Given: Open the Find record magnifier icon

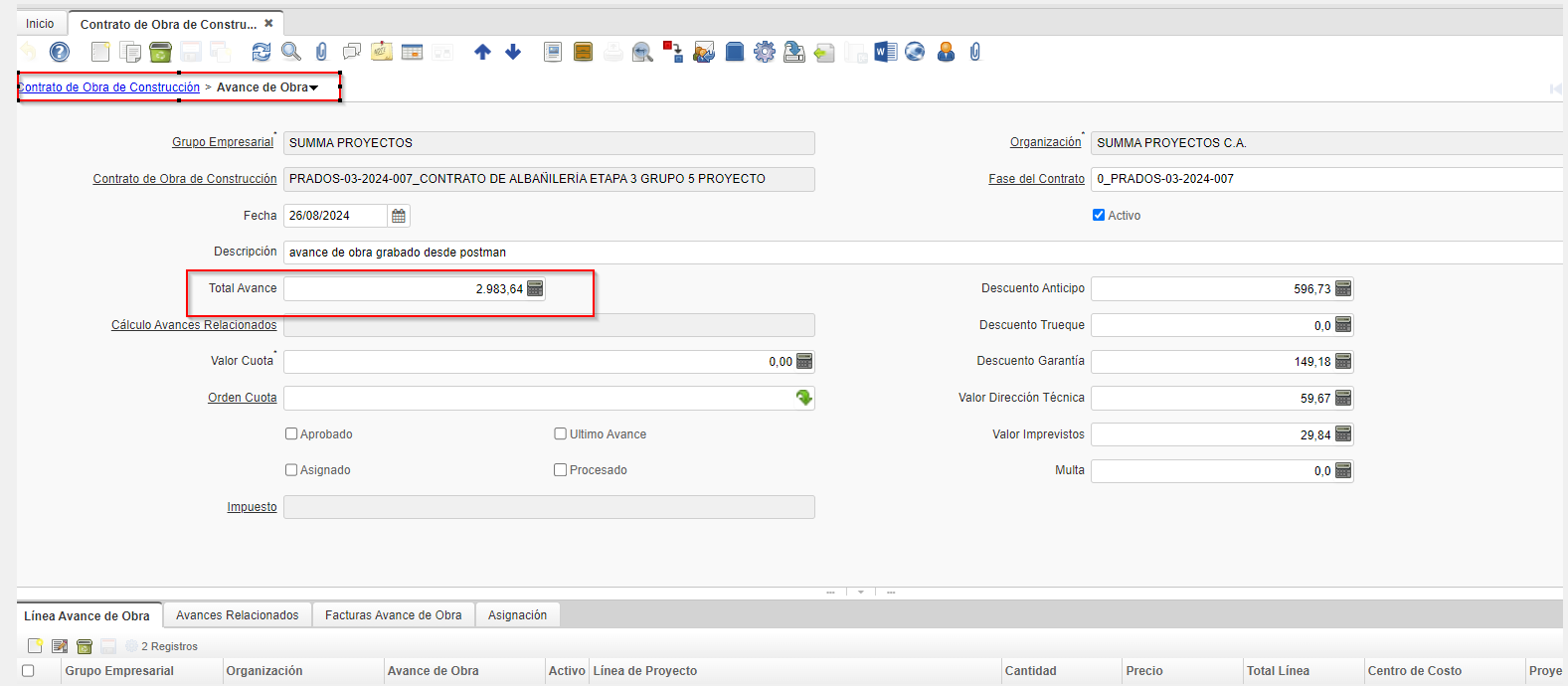Looking at the screenshot, I should (x=291, y=52).
